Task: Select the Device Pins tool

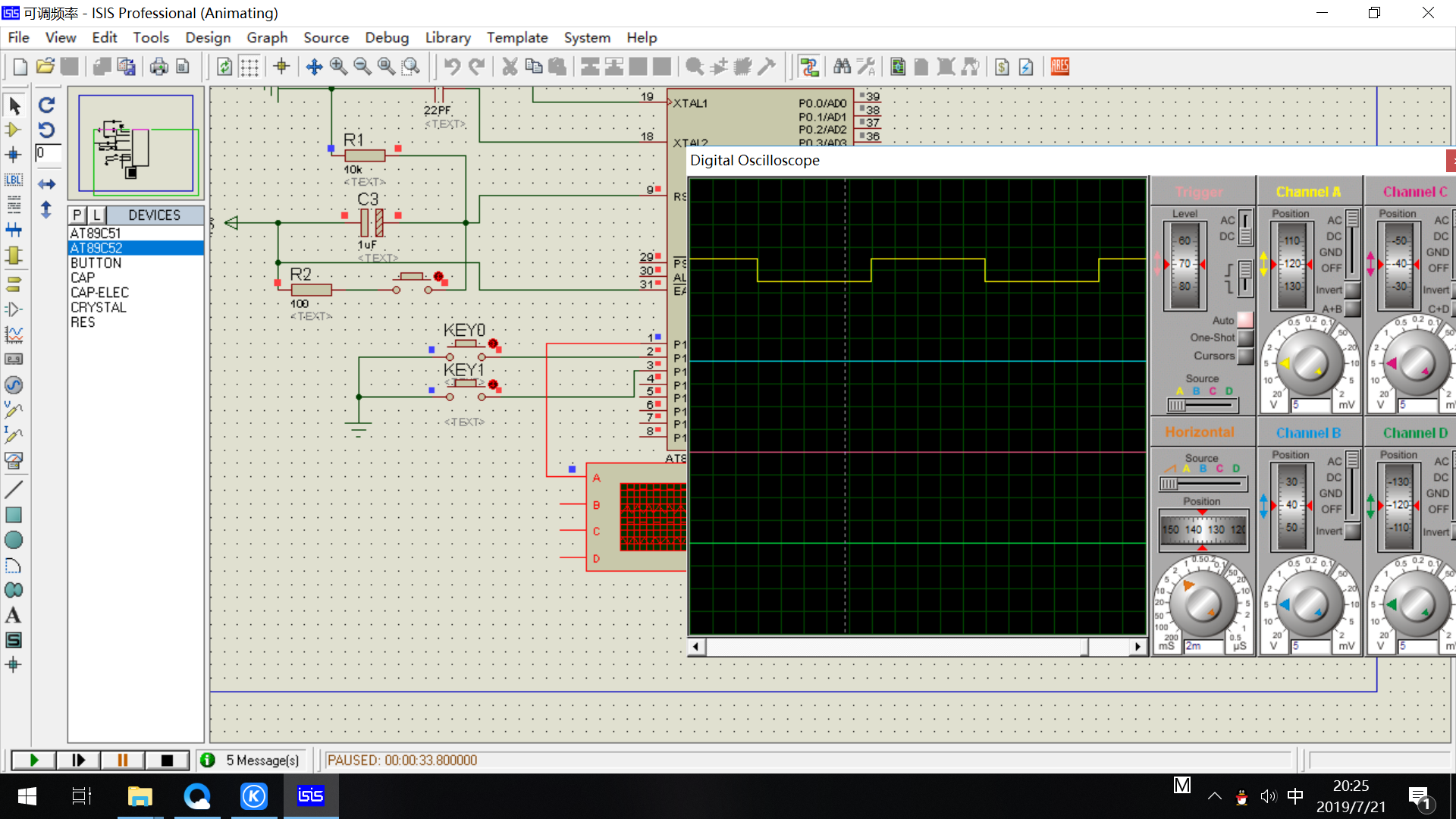Action: click(14, 309)
